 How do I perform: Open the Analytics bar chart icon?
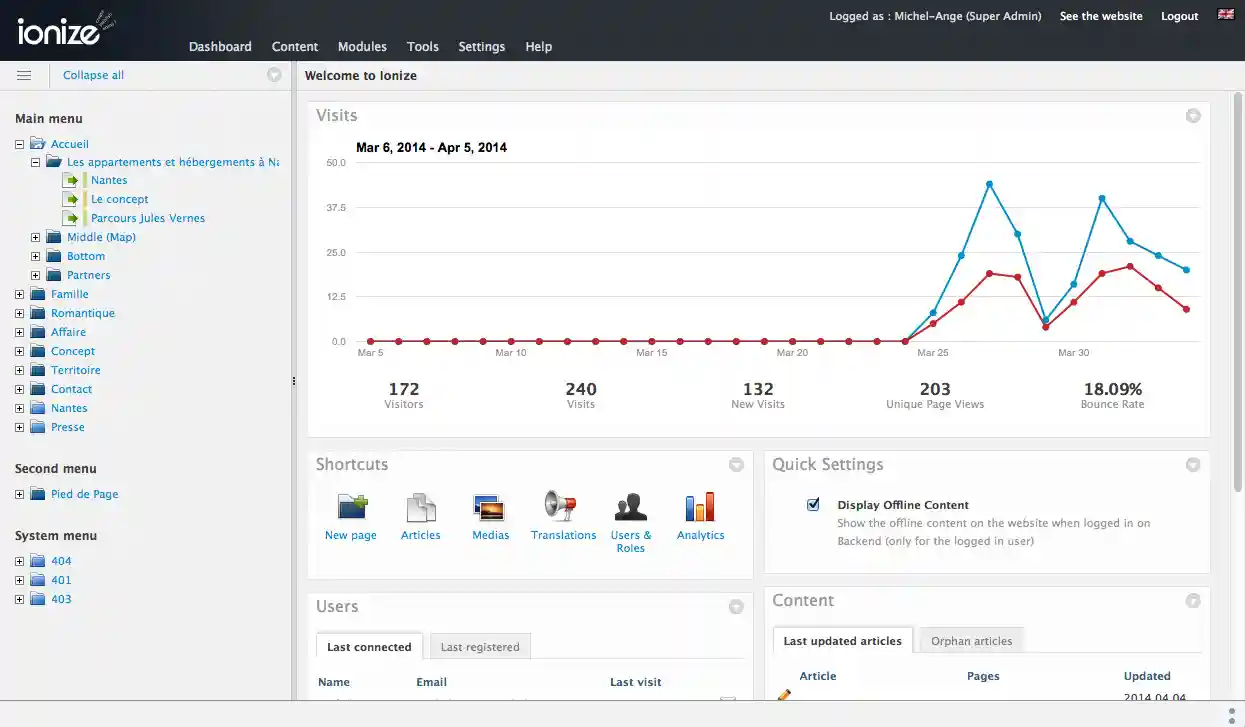click(x=700, y=507)
